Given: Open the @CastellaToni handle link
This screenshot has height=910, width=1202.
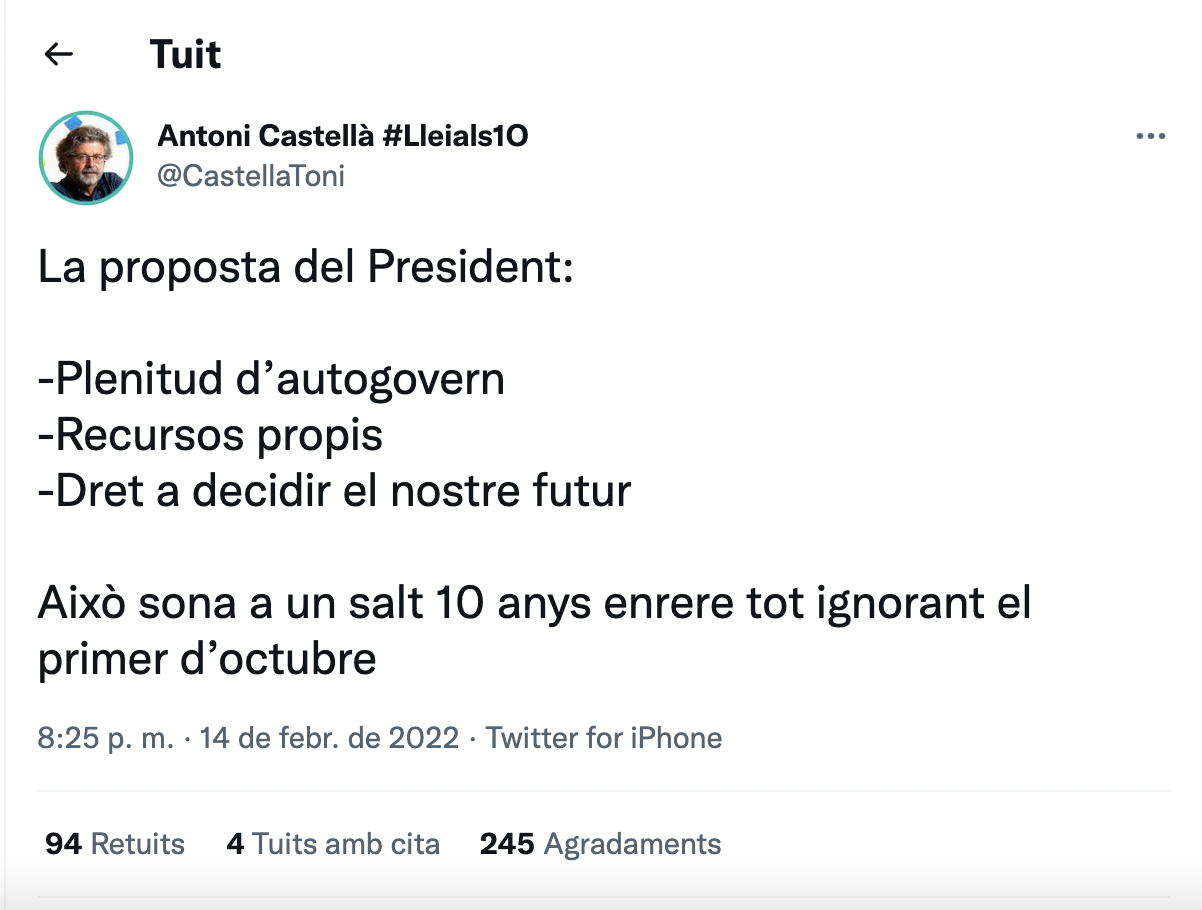Looking at the screenshot, I should (x=251, y=176).
